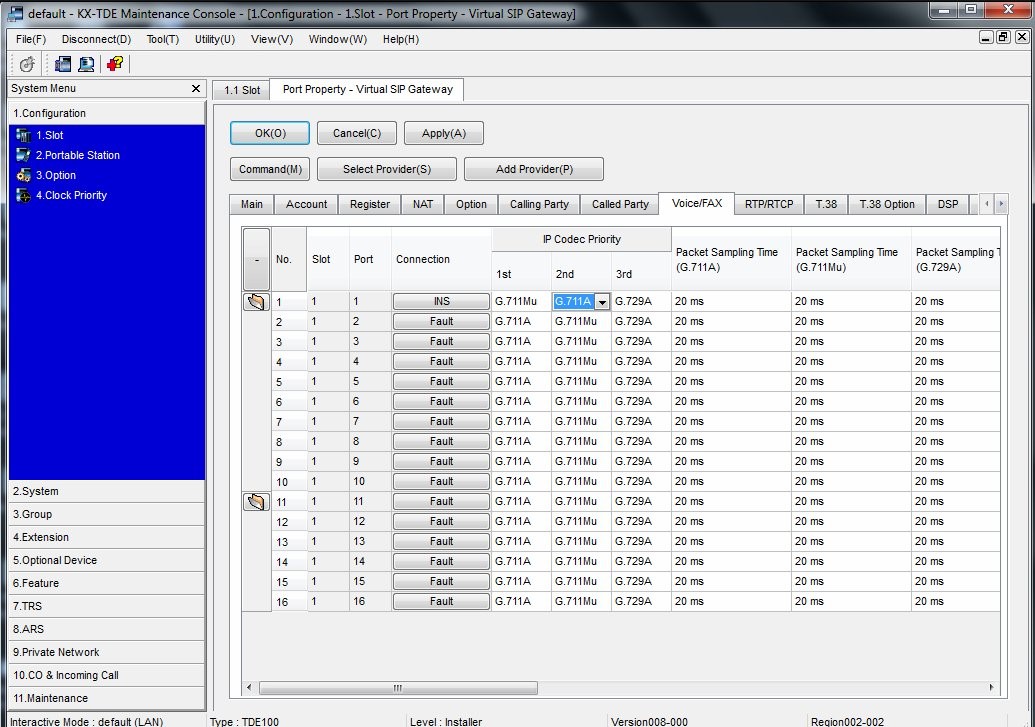Open the Tool(T) menu
Image resolution: width=1035 pixels, height=727 pixels.
pos(162,39)
